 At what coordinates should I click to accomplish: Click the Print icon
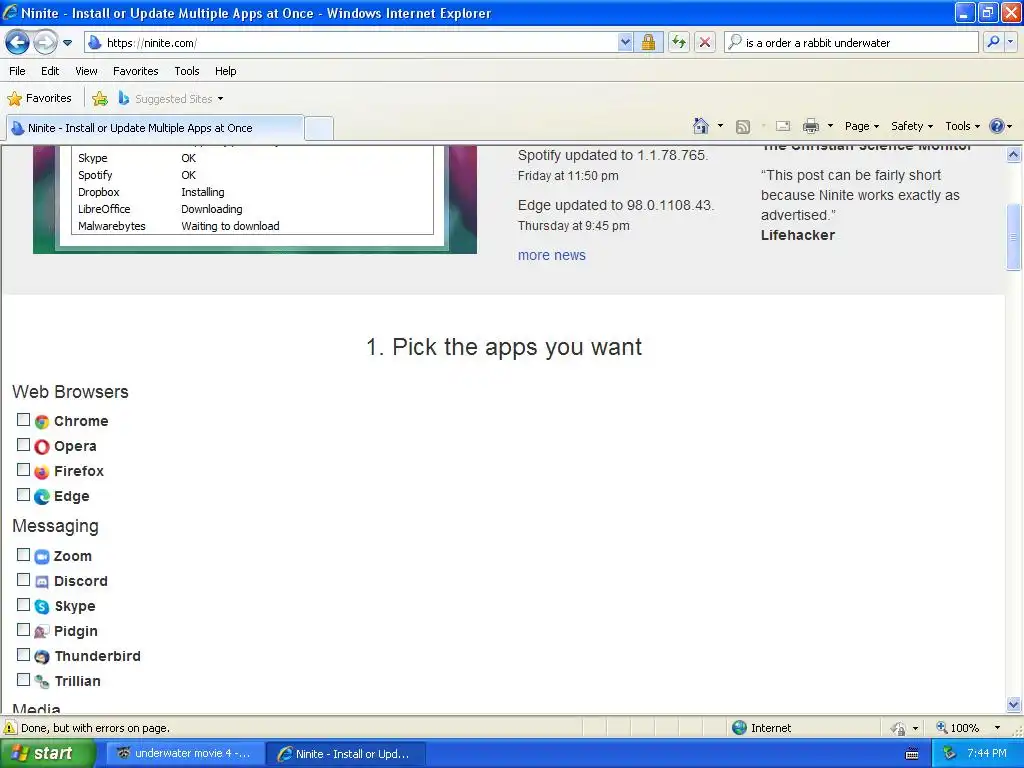pos(811,126)
